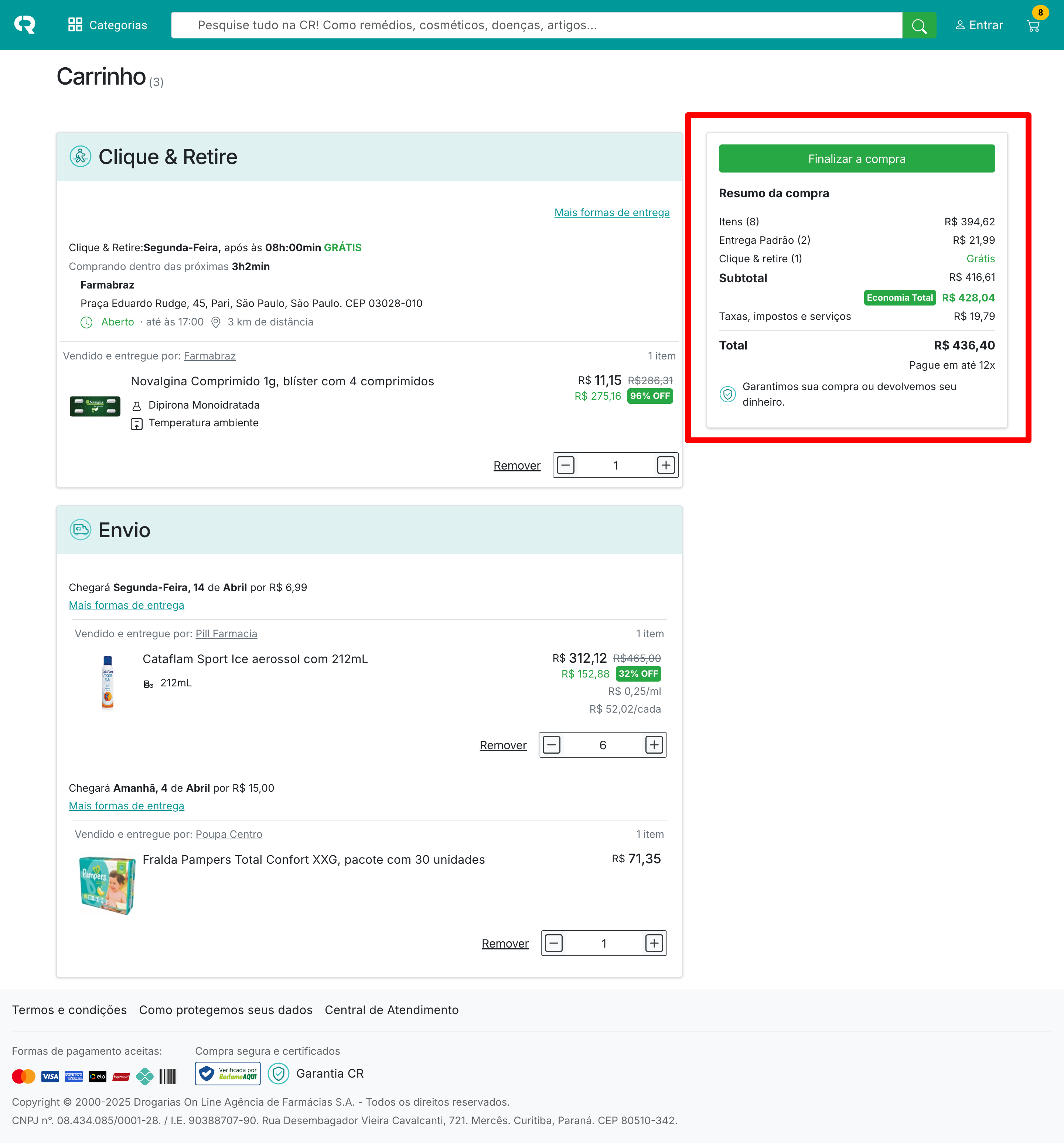The width and height of the screenshot is (1064, 1143).
Task: Decrease Pampers quantity with minus button
Action: tap(553, 943)
